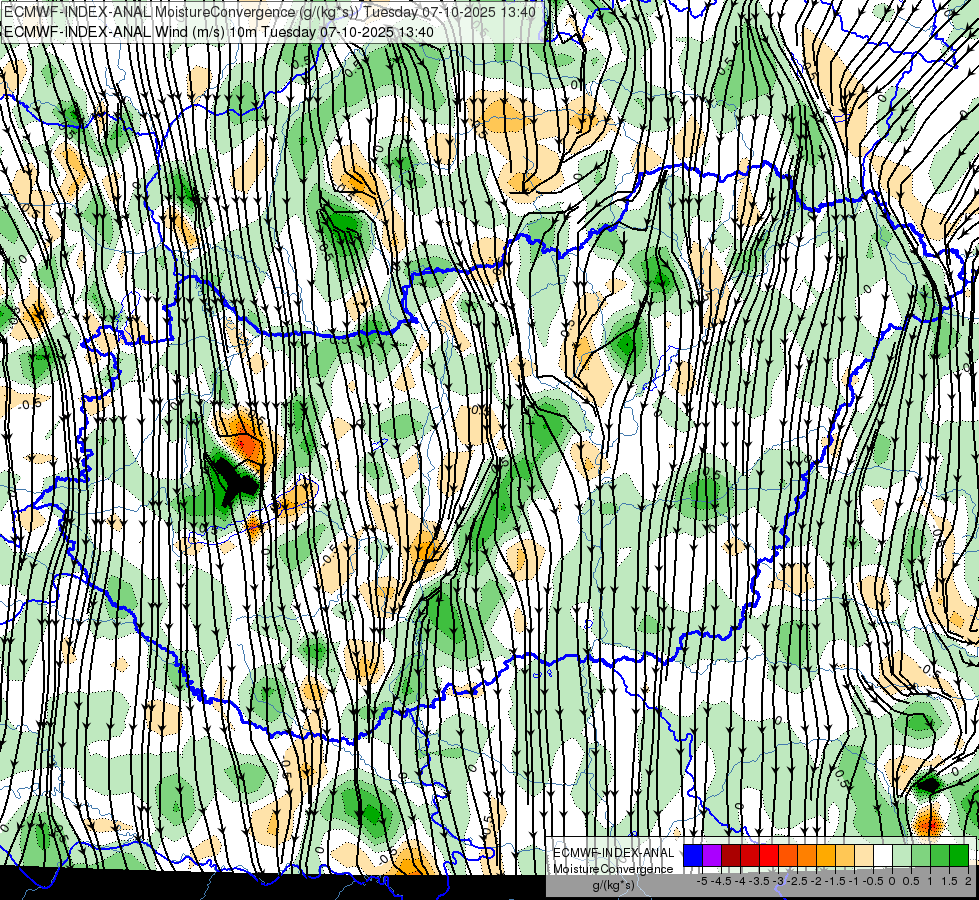Select the bright red swatch between -3.5 and -3
This screenshot has width=979, height=900.
769,856
